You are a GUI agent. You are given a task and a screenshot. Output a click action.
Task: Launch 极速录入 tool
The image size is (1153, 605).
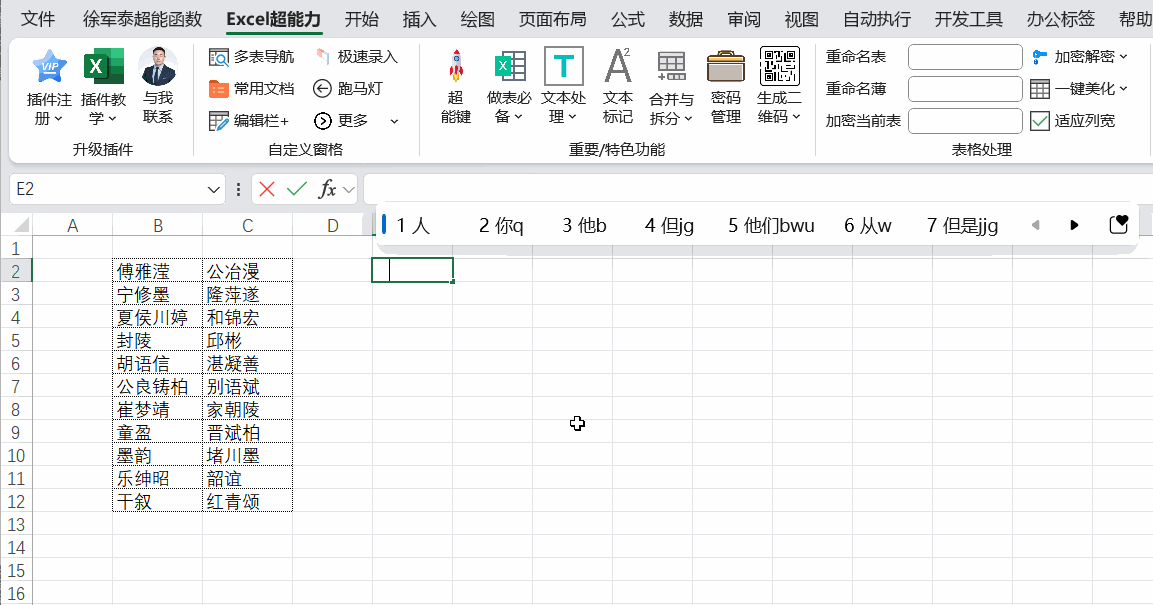click(356, 57)
